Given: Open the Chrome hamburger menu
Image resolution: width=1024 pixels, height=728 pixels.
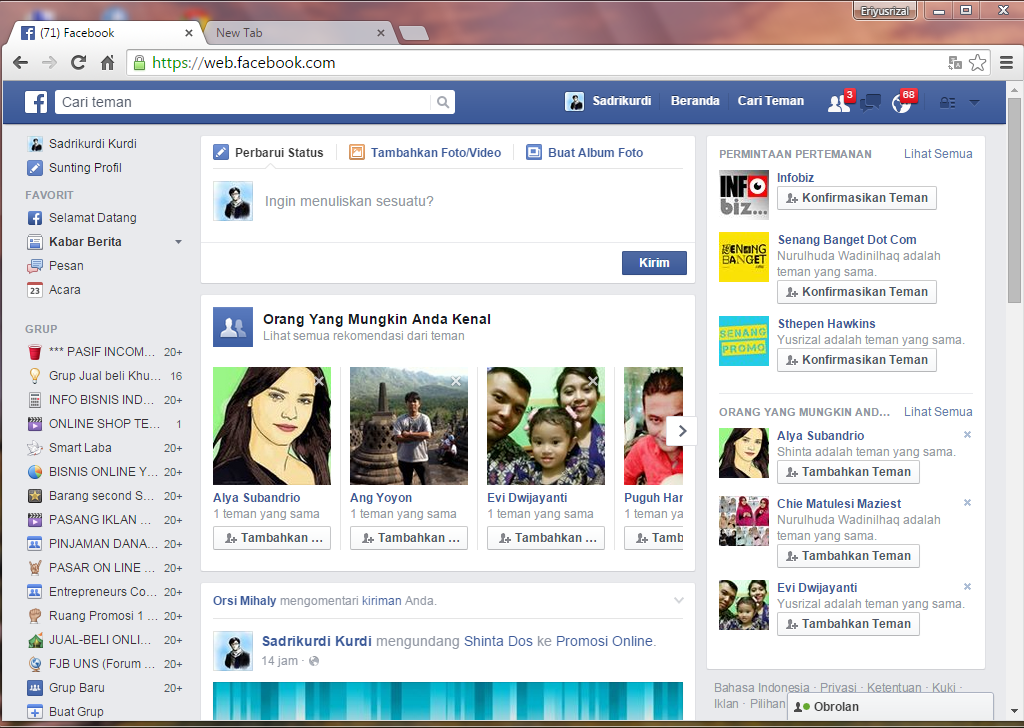Looking at the screenshot, I should coord(1006,63).
